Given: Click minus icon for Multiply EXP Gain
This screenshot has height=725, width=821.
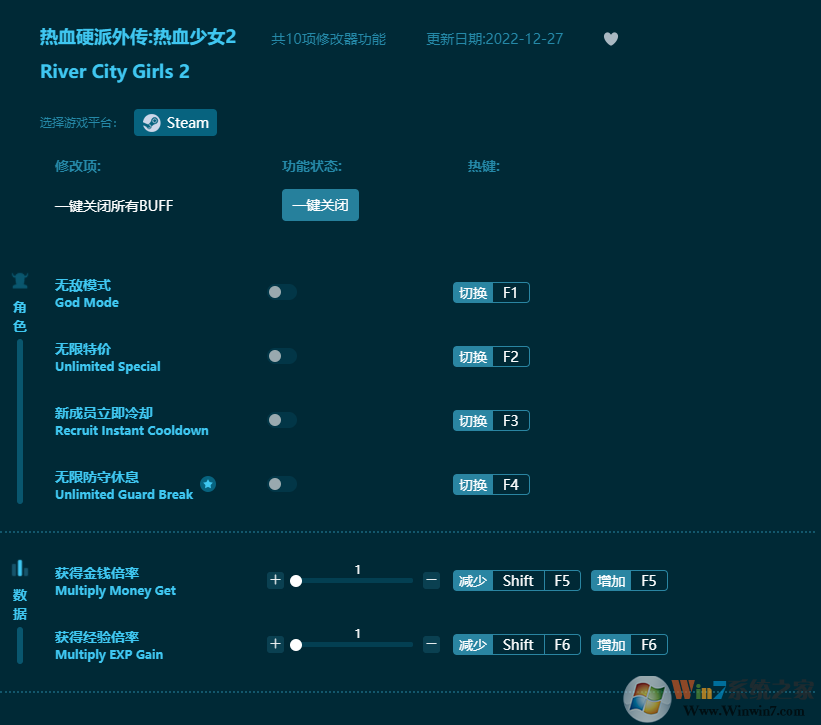Looking at the screenshot, I should (431, 644).
